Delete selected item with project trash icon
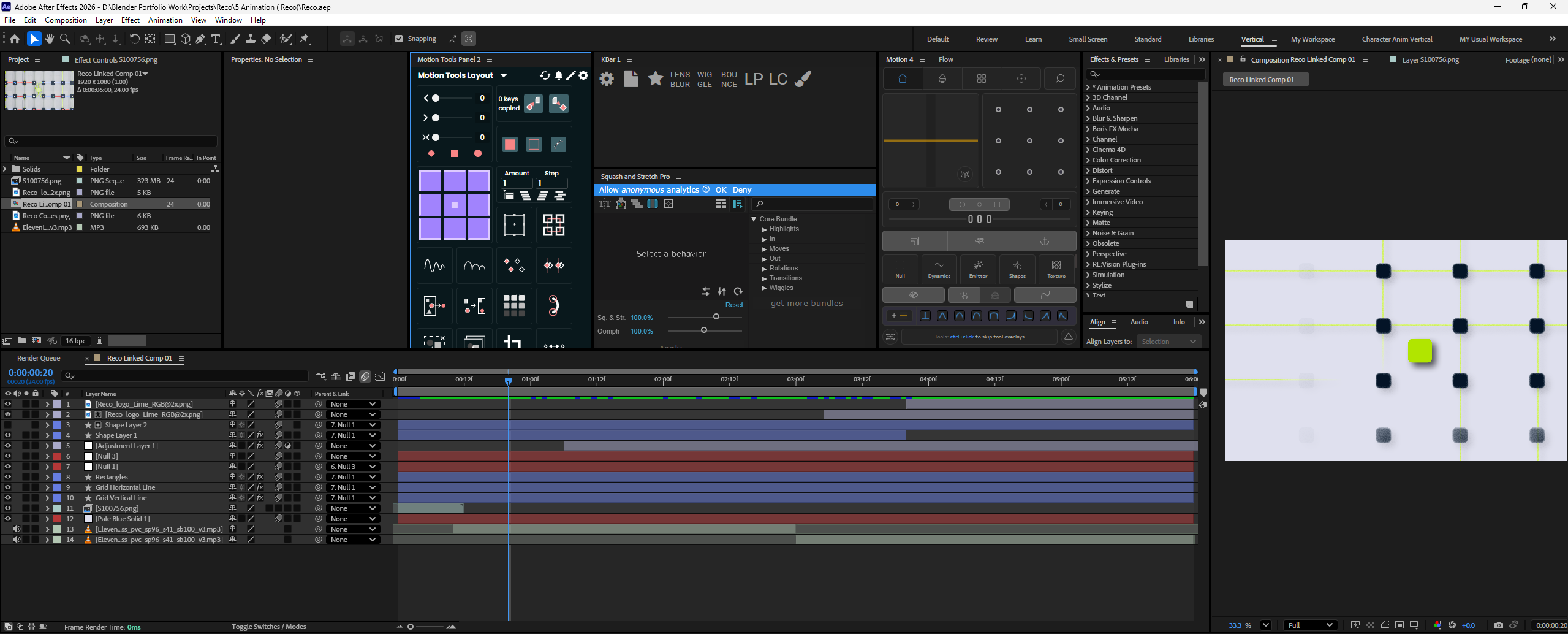Image resolution: width=1568 pixels, height=634 pixels. click(99, 341)
